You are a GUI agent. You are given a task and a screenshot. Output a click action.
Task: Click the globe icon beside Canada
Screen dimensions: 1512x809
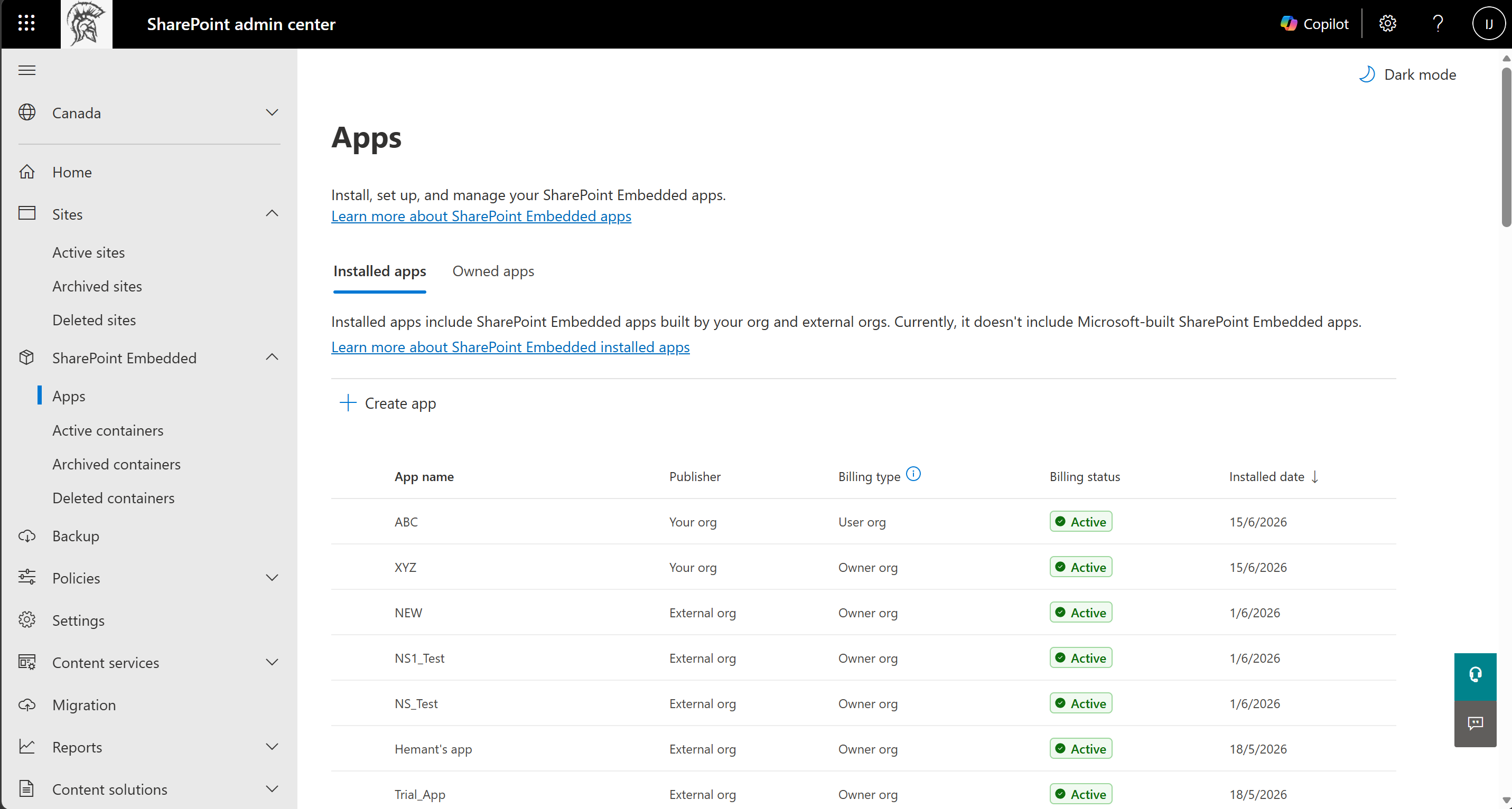tap(27, 112)
